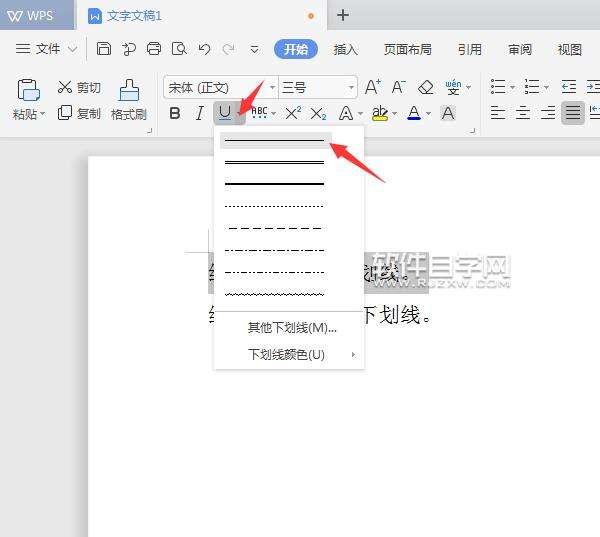Click the Save icon in quick toolbar
Viewport: 600px width, 537px height.
[x=103, y=49]
